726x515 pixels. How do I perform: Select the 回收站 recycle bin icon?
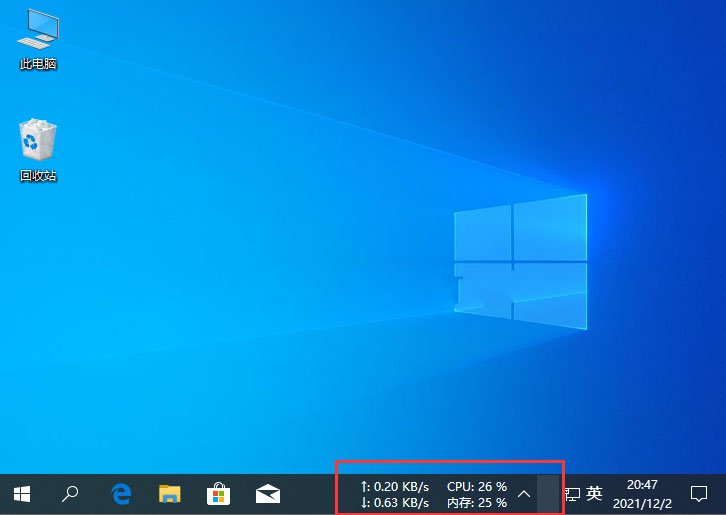[38, 150]
